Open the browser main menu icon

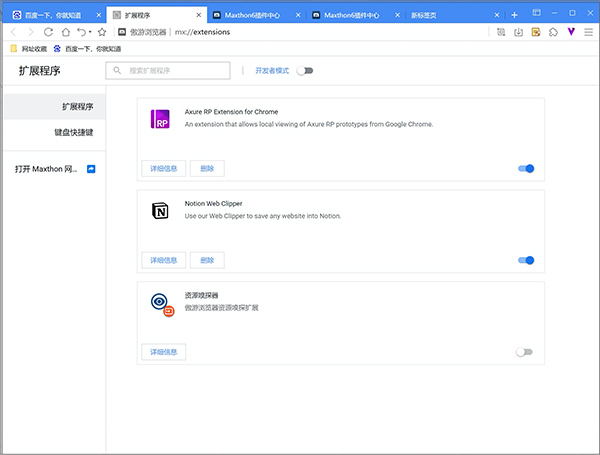[x=587, y=32]
